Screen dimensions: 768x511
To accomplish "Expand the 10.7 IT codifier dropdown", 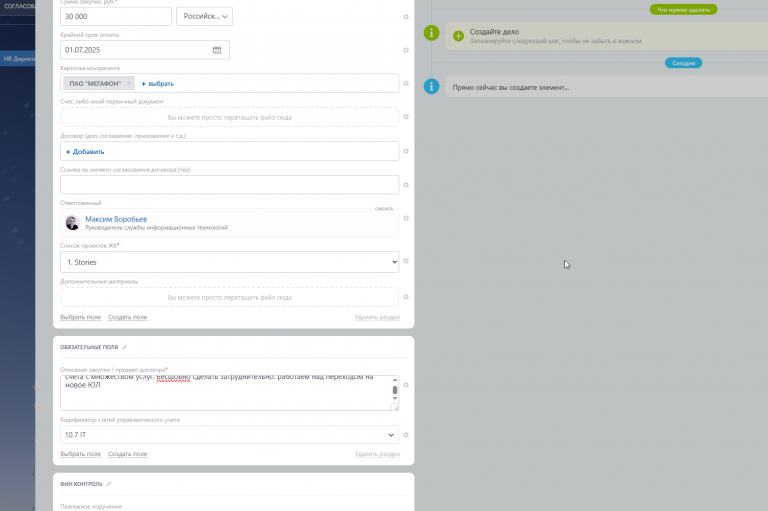I will 229,435.
